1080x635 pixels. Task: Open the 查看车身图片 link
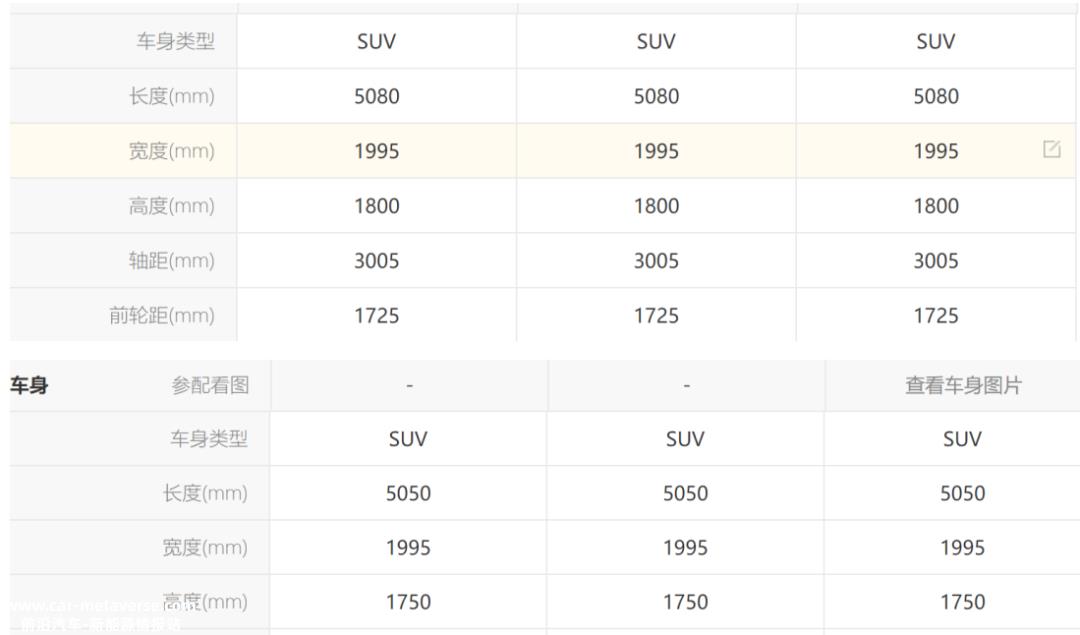(963, 385)
